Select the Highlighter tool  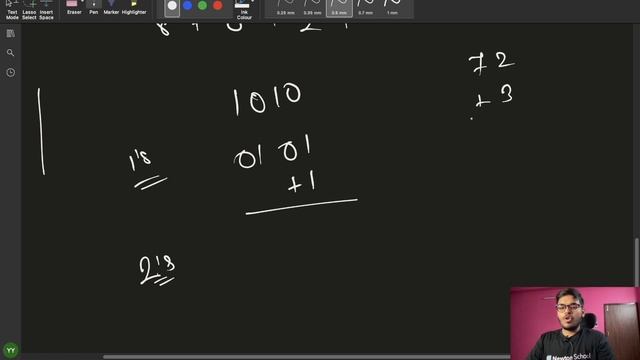point(134,8)
